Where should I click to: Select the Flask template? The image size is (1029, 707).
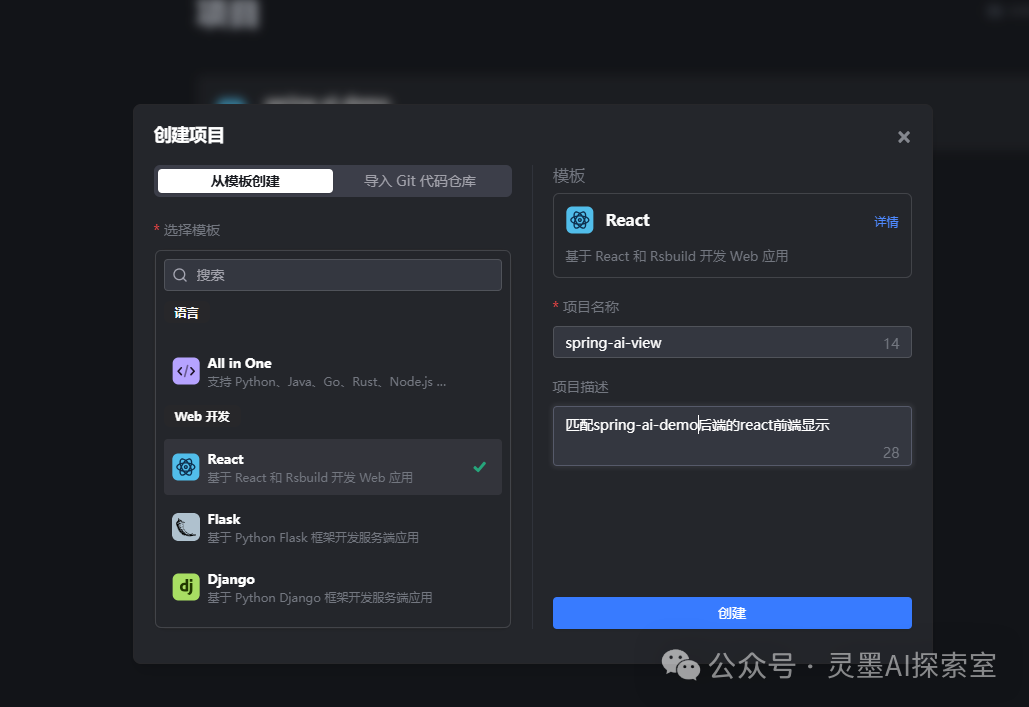pyautogui.click(x=333, y=527)
